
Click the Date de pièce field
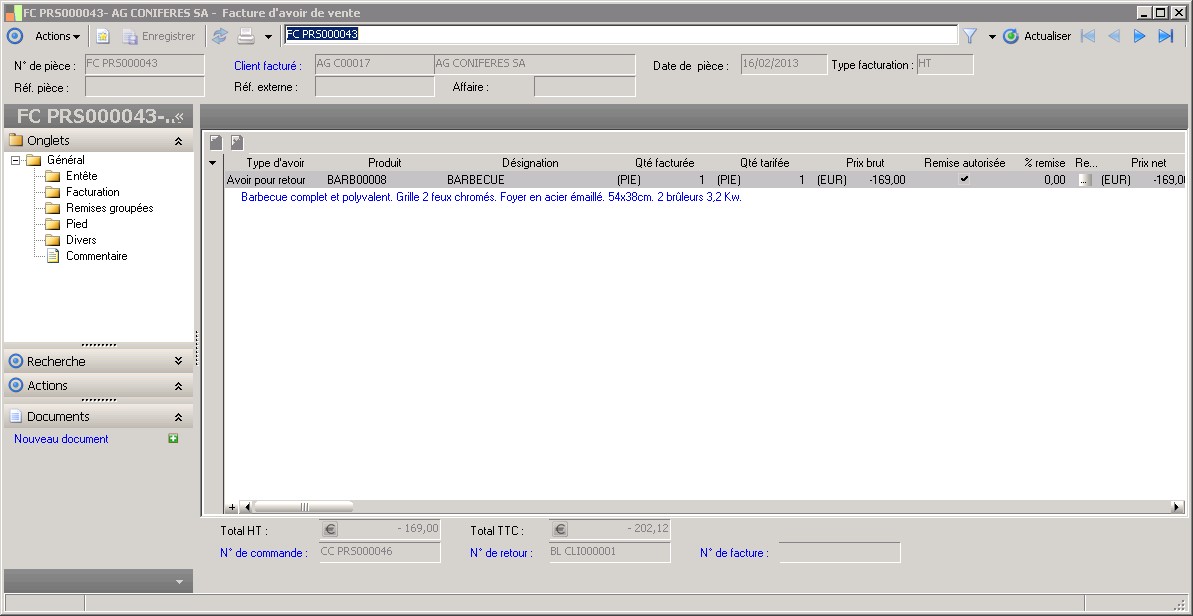784,65
